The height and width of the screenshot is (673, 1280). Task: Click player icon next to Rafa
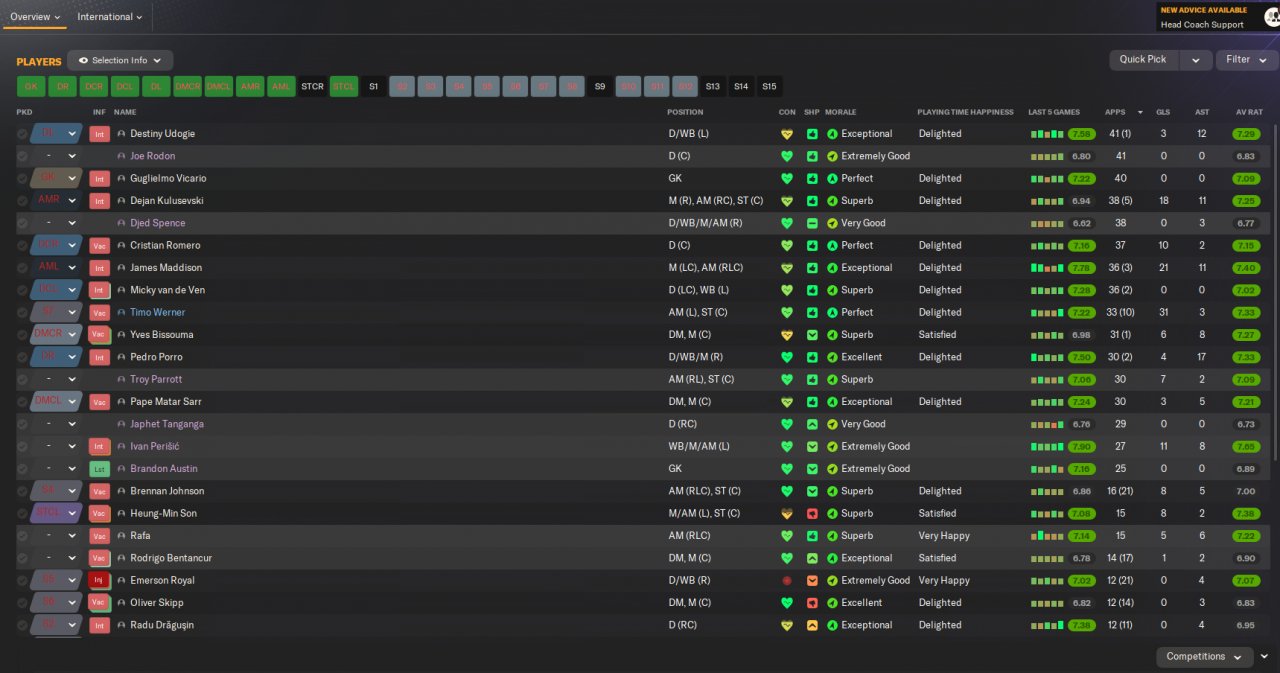coord(122,536)
